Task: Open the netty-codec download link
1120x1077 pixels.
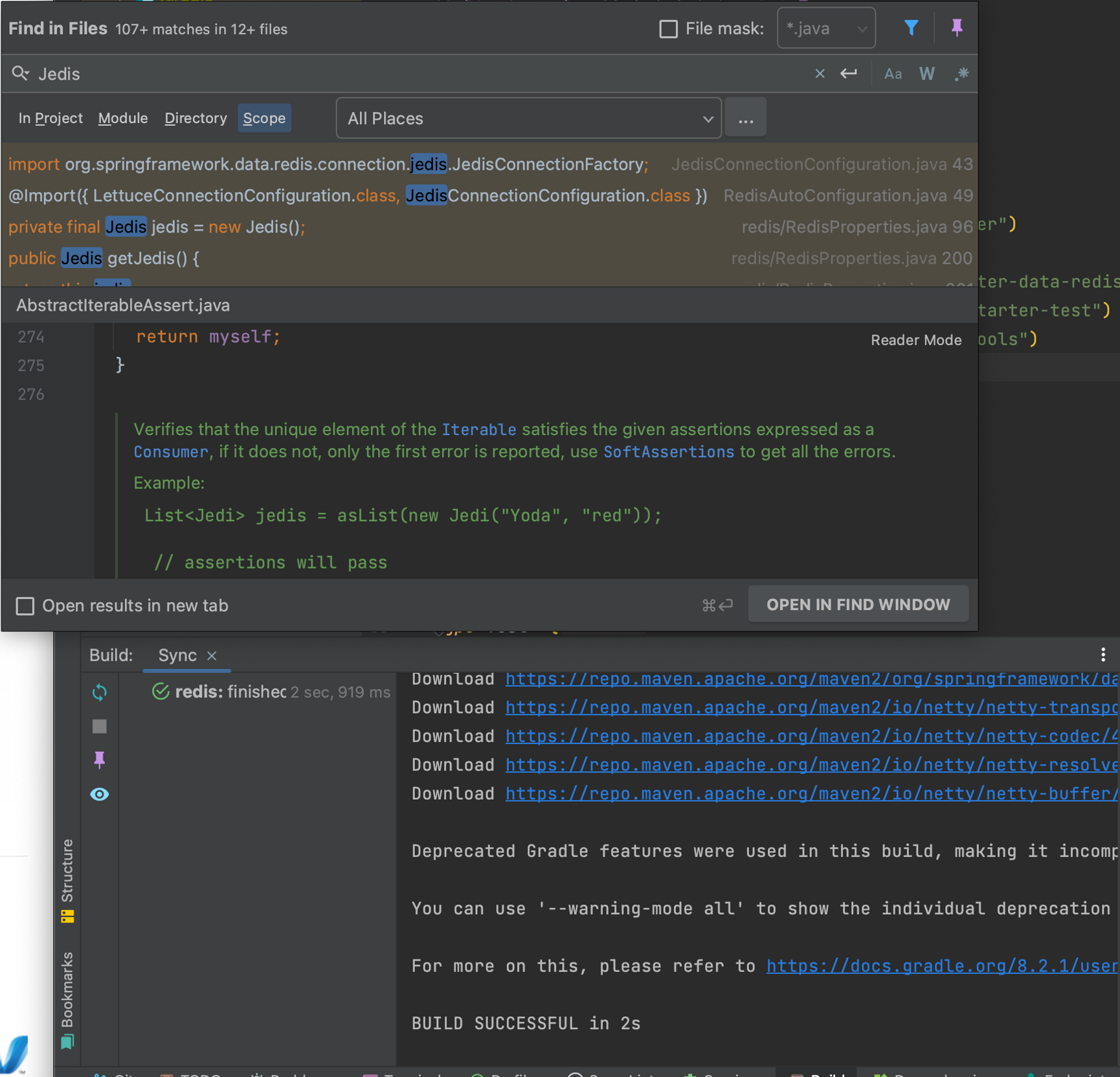Action: coord(812,736)
